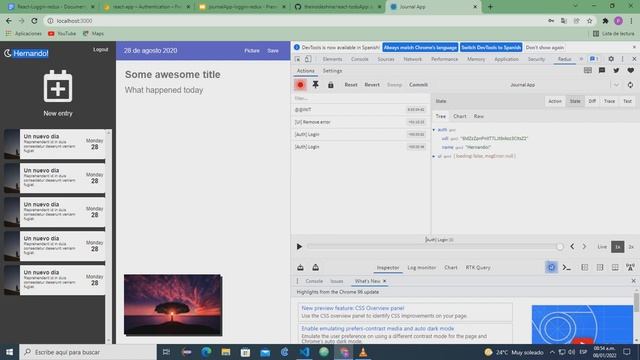The height and width of the screenshot is (360, 640).
Task: Open Visual Studio Code from the taskbar
Action: tap(304, 352)
